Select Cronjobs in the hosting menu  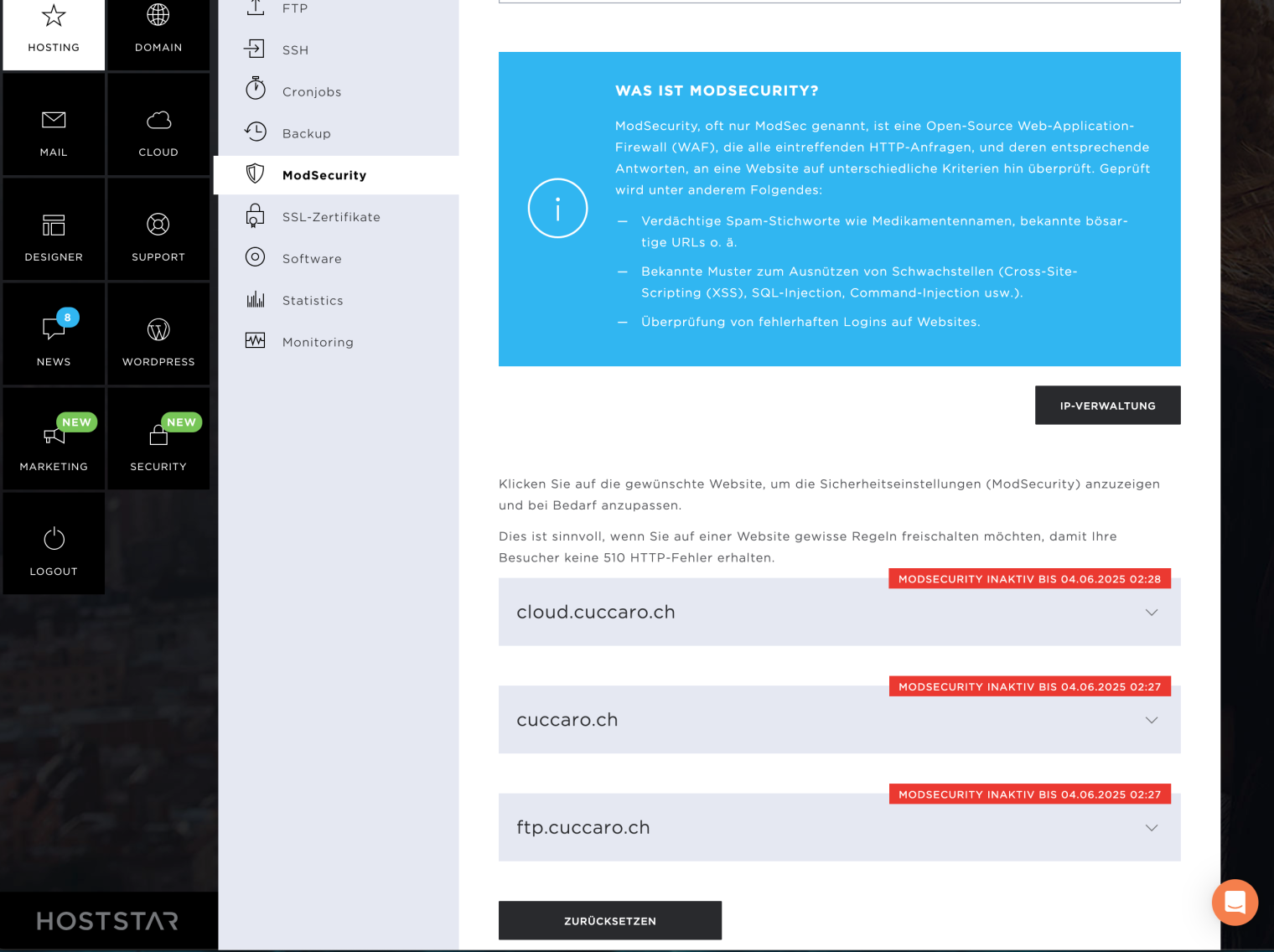311,92
